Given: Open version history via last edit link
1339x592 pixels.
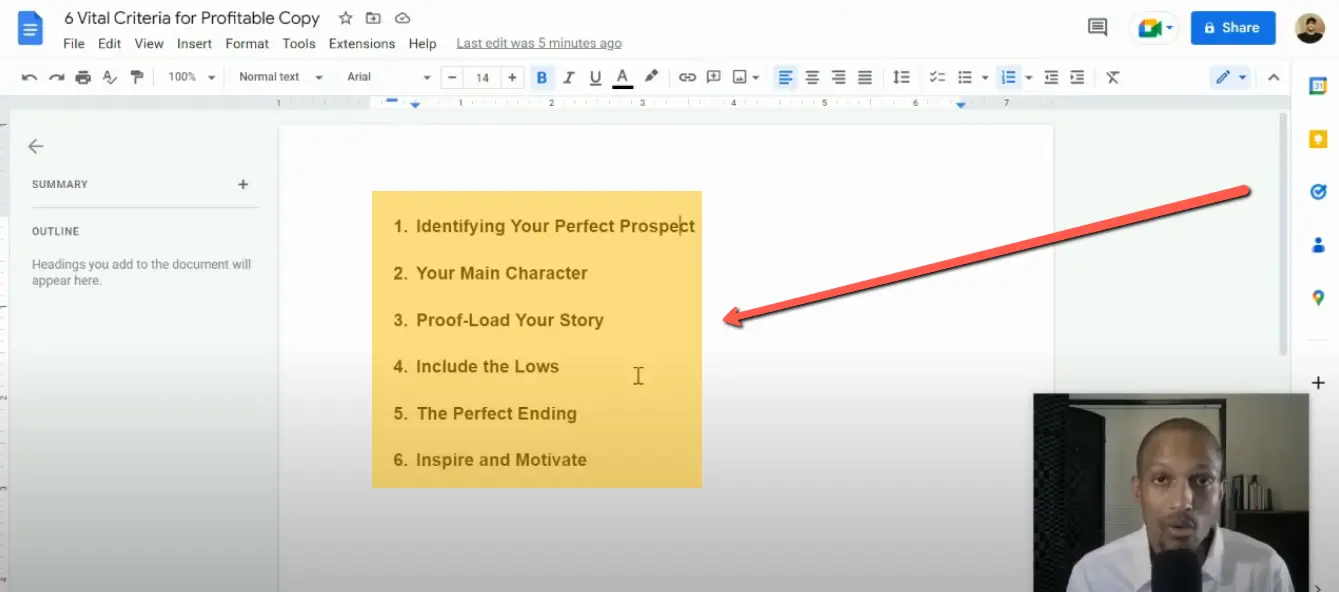Looking at the screenshot, I should (539, 43).
